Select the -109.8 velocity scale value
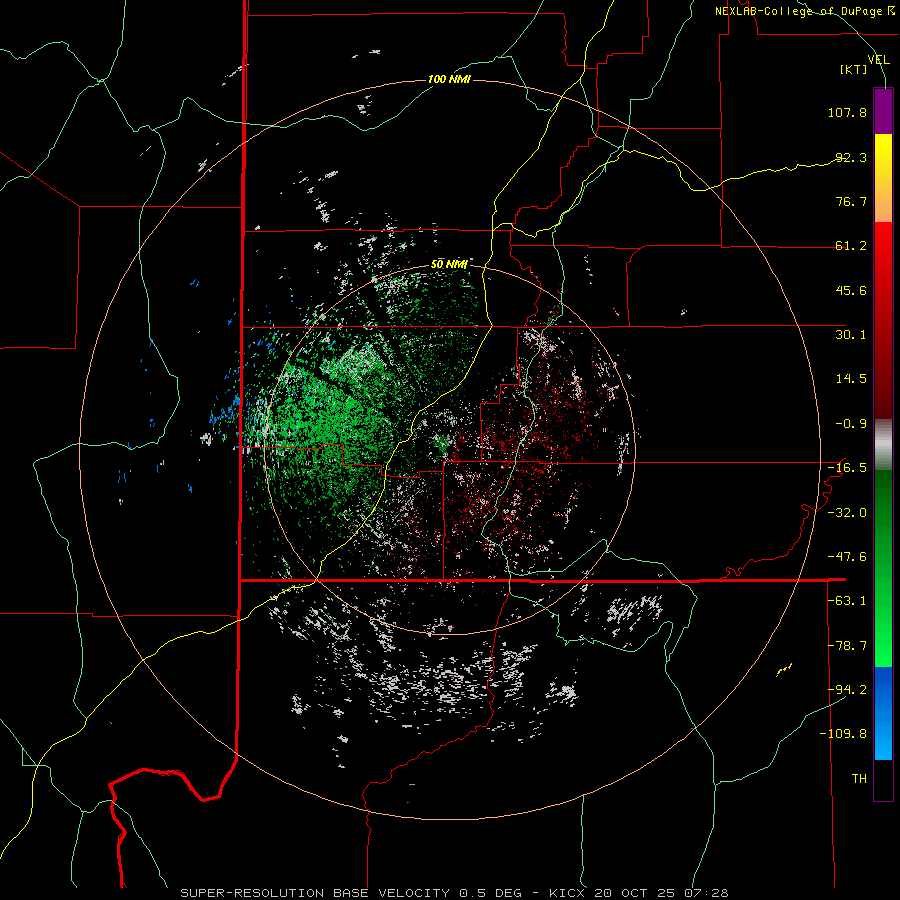 (x=843, y=734)
